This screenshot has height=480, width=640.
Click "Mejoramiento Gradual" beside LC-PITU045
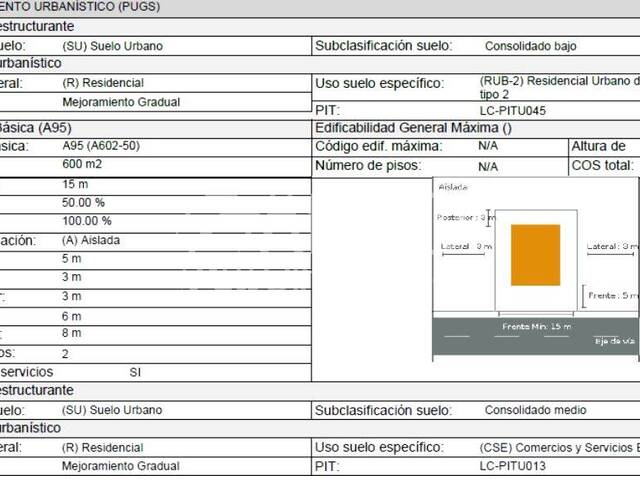[x=121, y=102]
